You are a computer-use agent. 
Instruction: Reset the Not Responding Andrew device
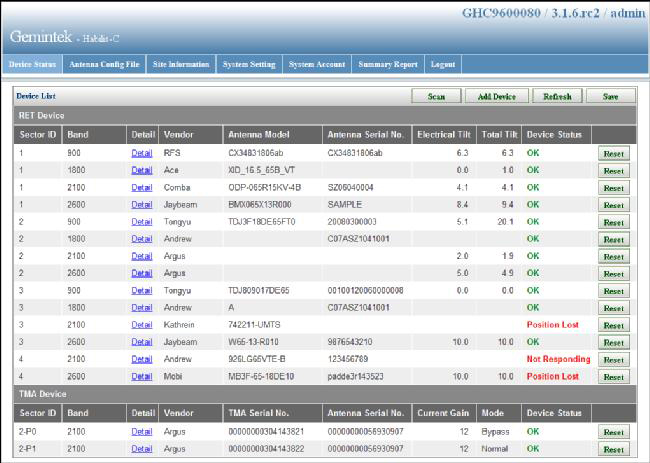click(614, 360)
